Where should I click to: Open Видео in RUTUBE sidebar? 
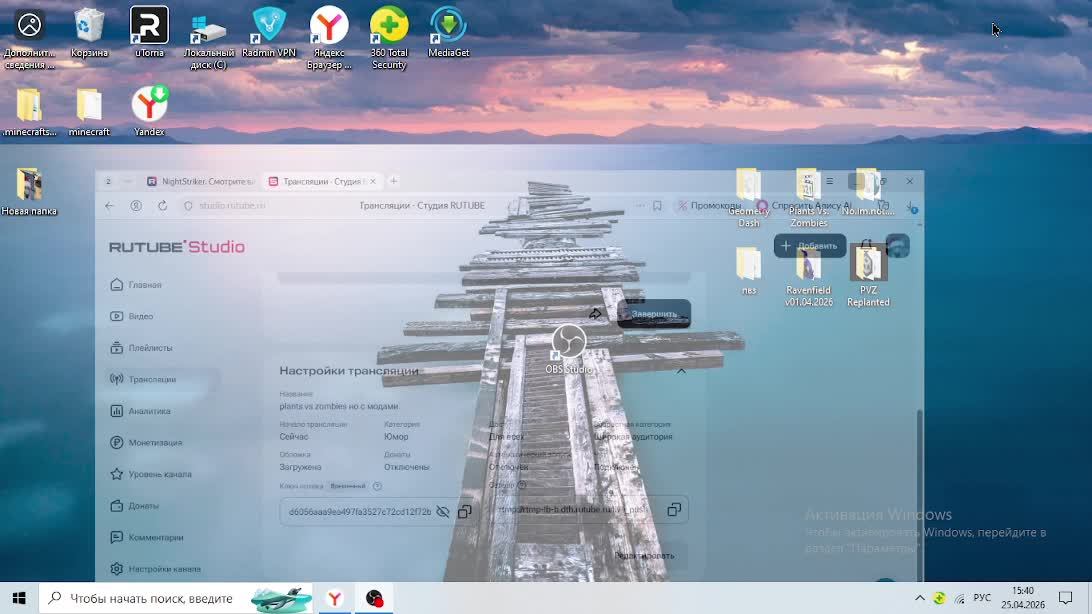tap(132, 316)
